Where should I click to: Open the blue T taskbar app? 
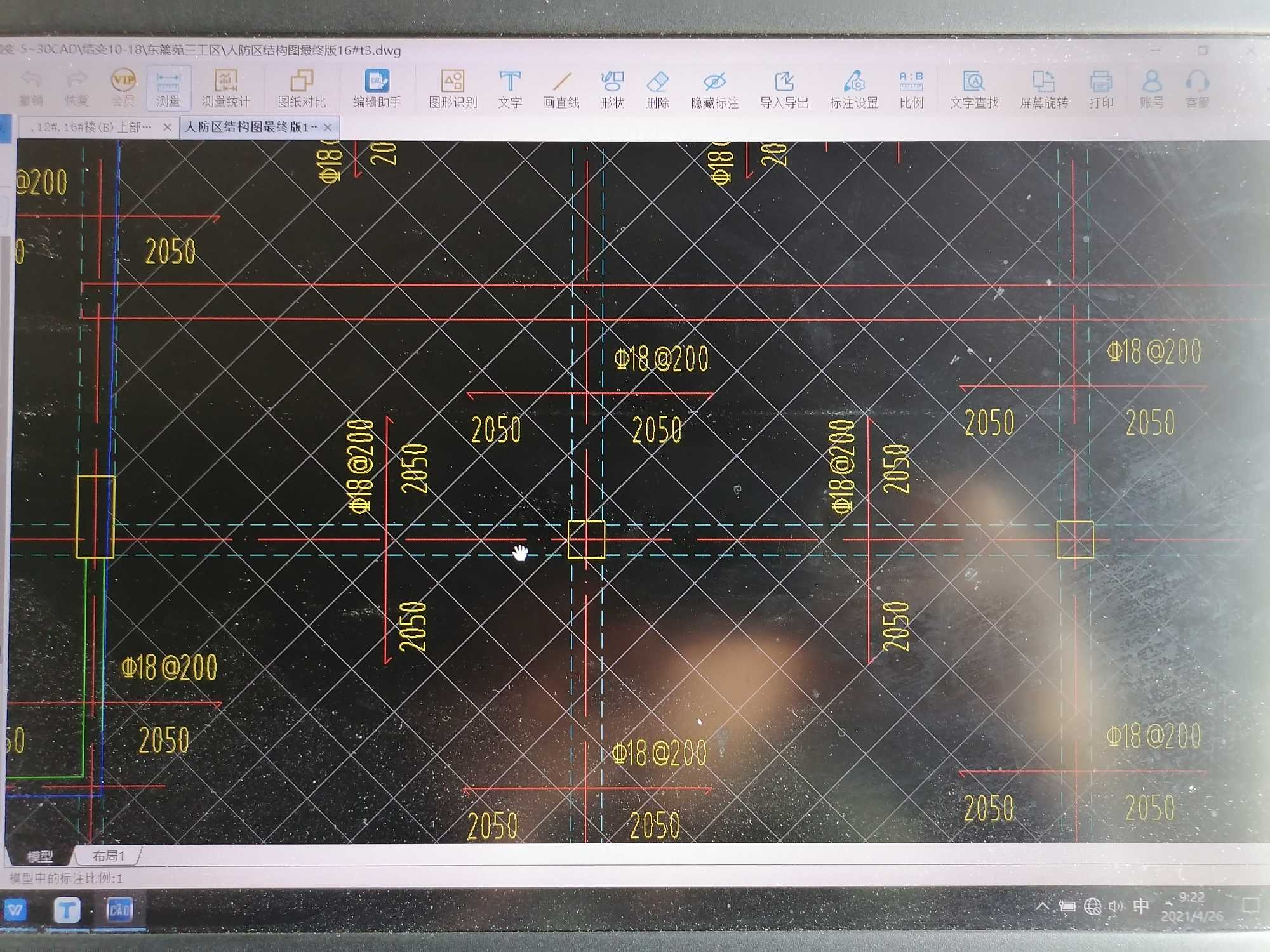[x=67, y=911]
